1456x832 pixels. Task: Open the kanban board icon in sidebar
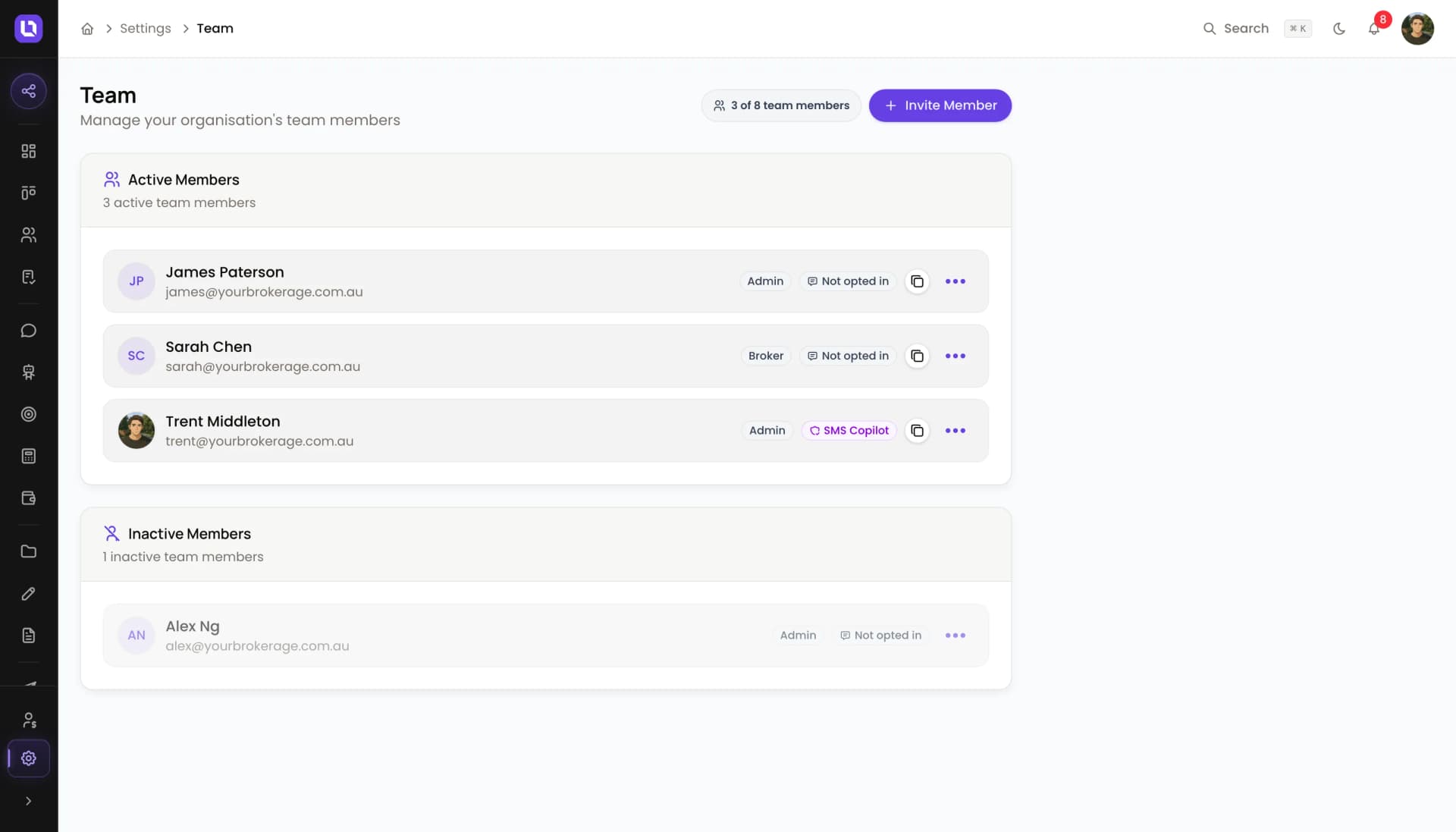[29, 193]
